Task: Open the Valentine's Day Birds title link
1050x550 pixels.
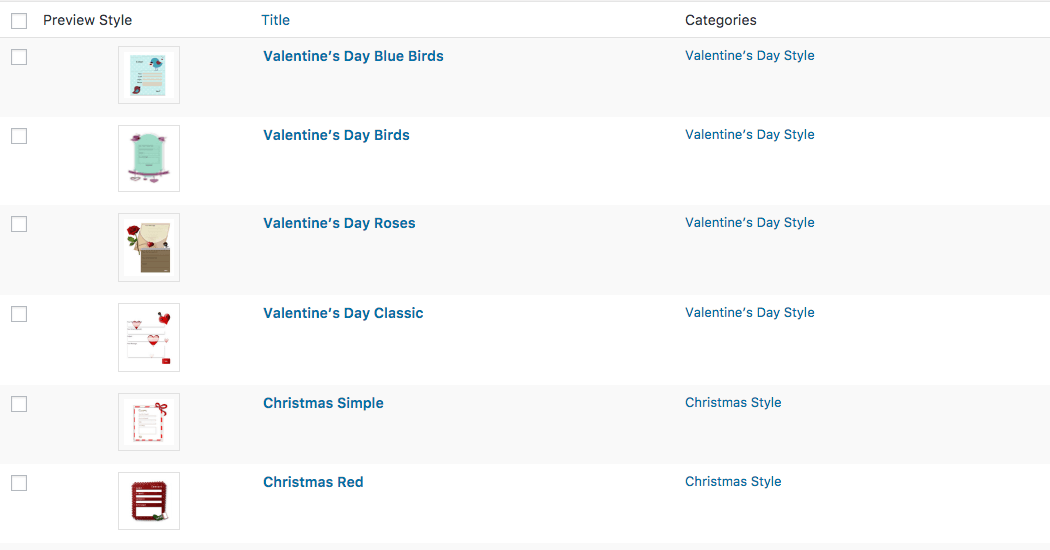Action: coord(336,135)
